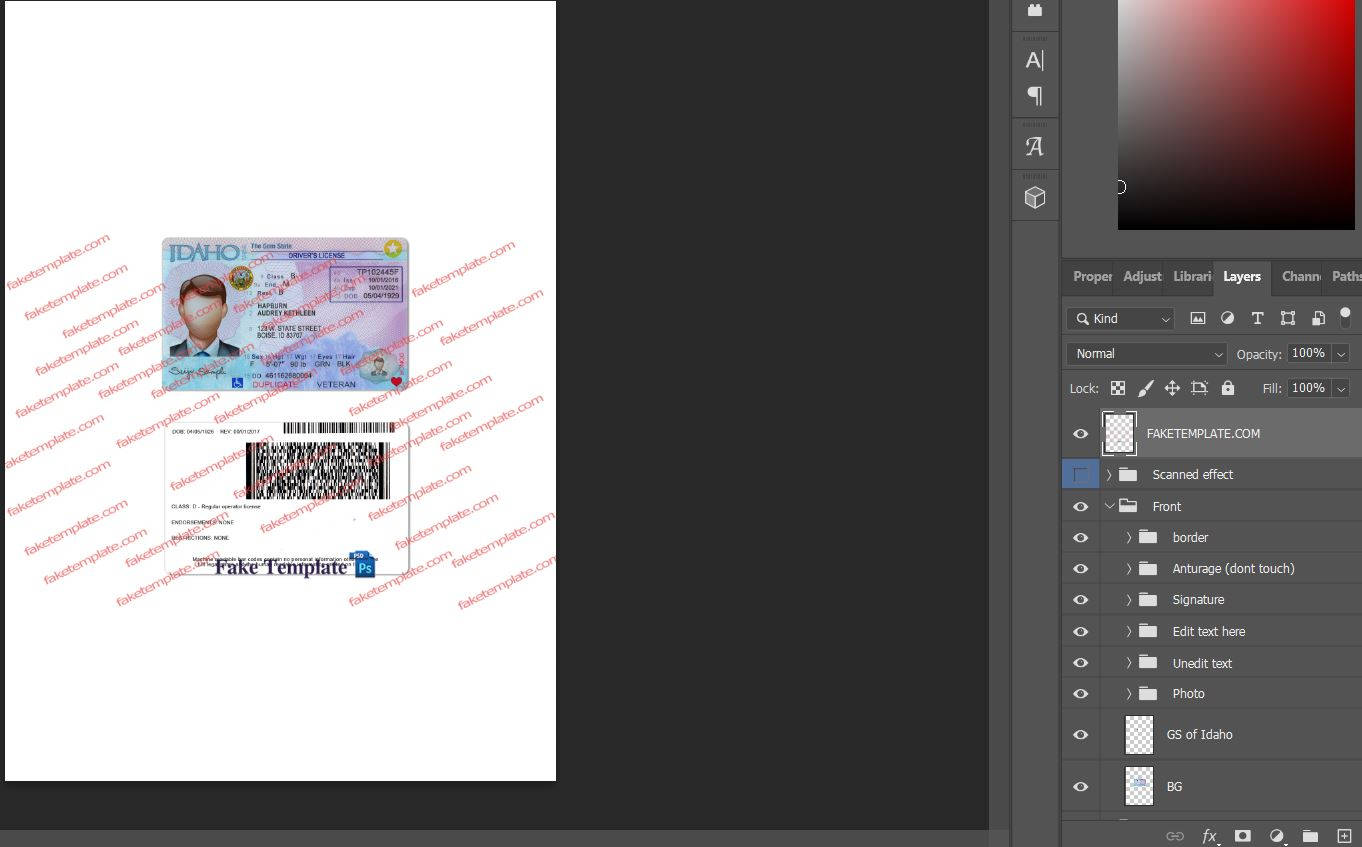Click inside the red color picker field
Image resolution: width=1362 pixels, height=847 pixels.
point(1235,110)
